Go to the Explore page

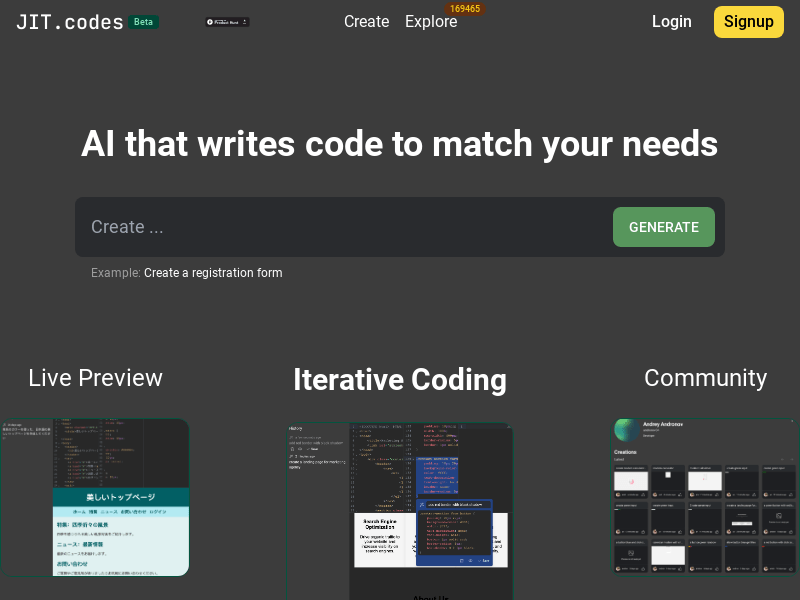[431, 22]
